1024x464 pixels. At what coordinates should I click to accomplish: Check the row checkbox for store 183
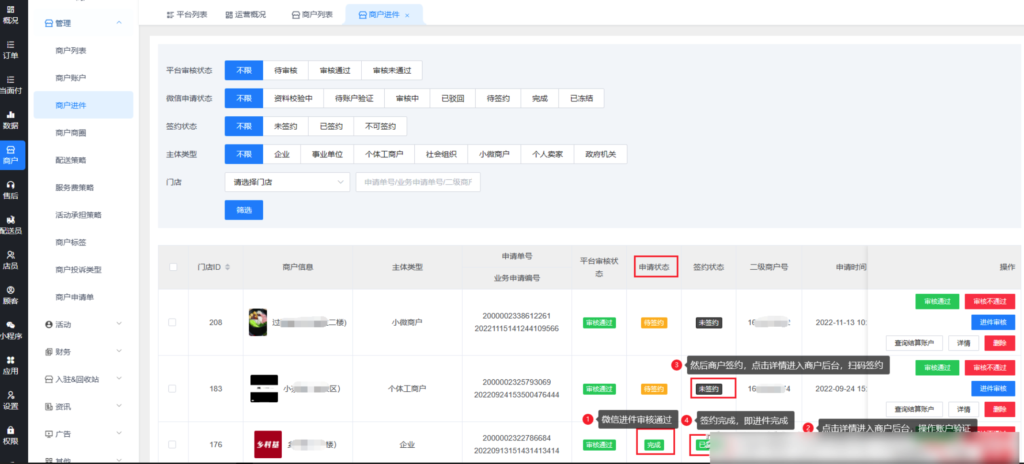(172, 388)
